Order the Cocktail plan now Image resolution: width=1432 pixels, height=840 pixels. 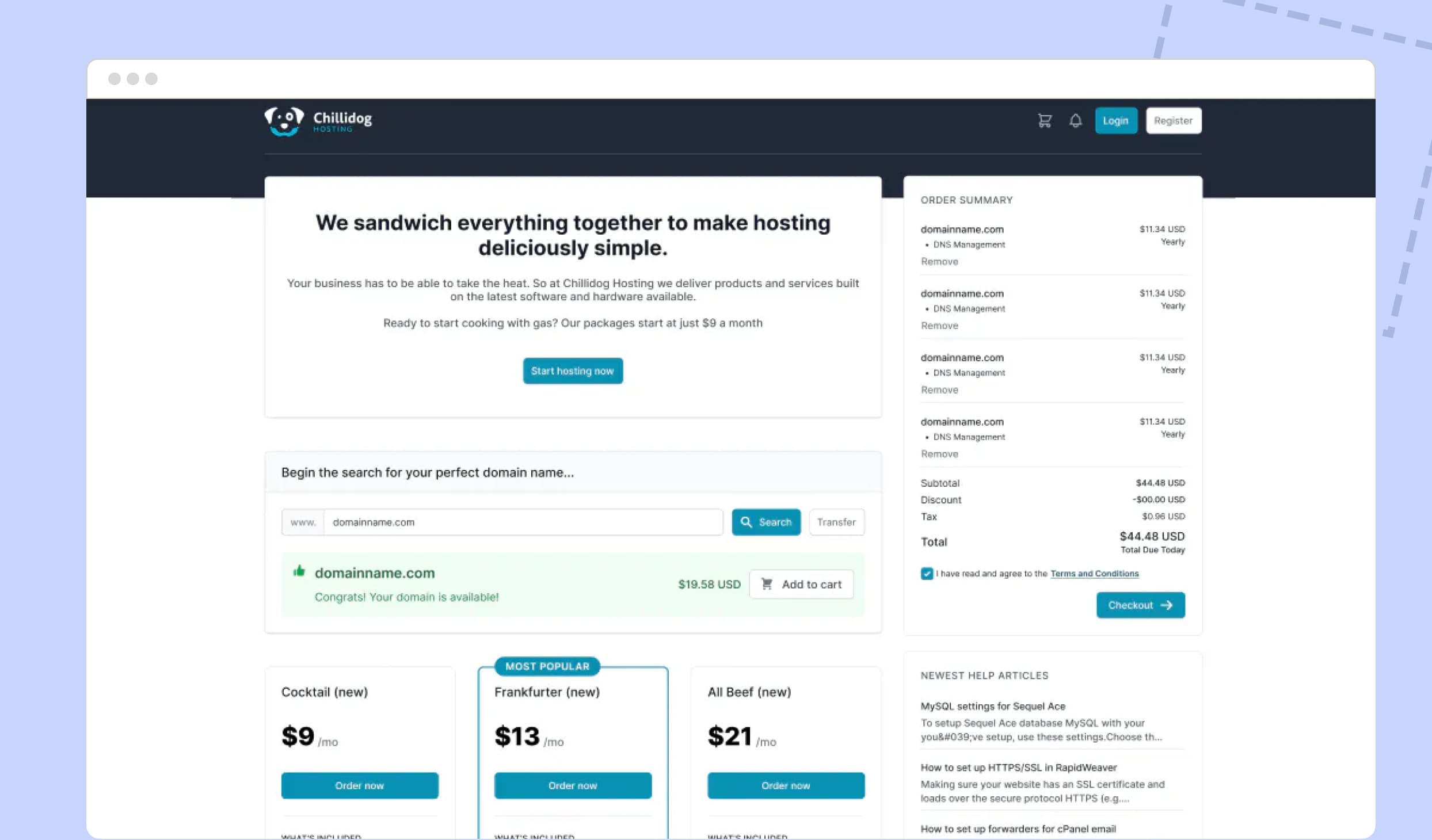(x=360, y=785)
